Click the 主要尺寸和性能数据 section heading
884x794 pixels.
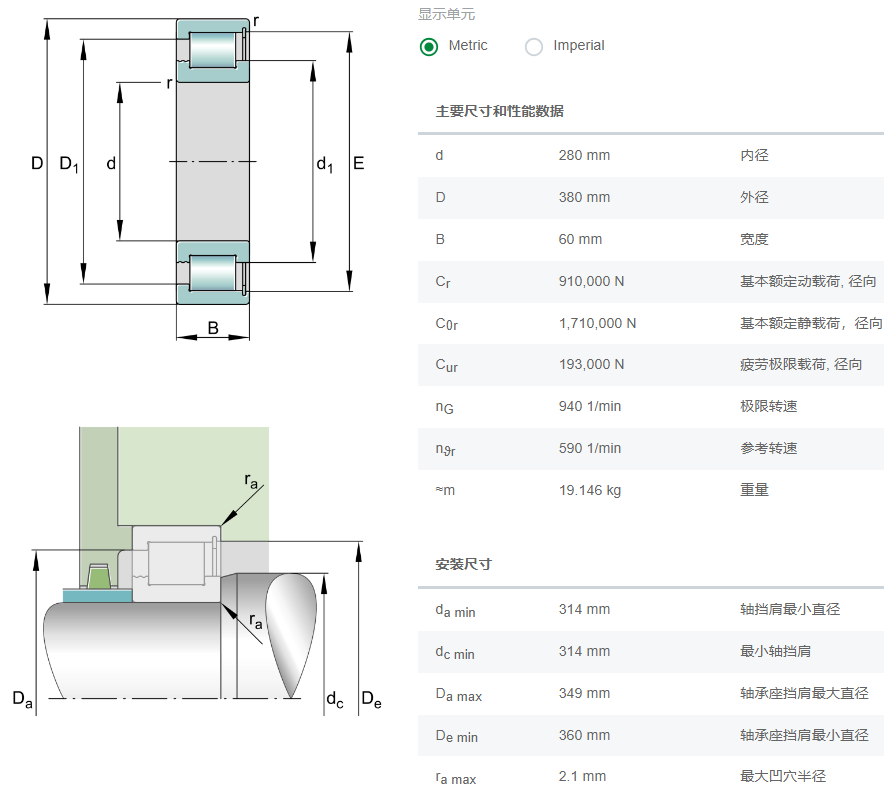(500, 111)
